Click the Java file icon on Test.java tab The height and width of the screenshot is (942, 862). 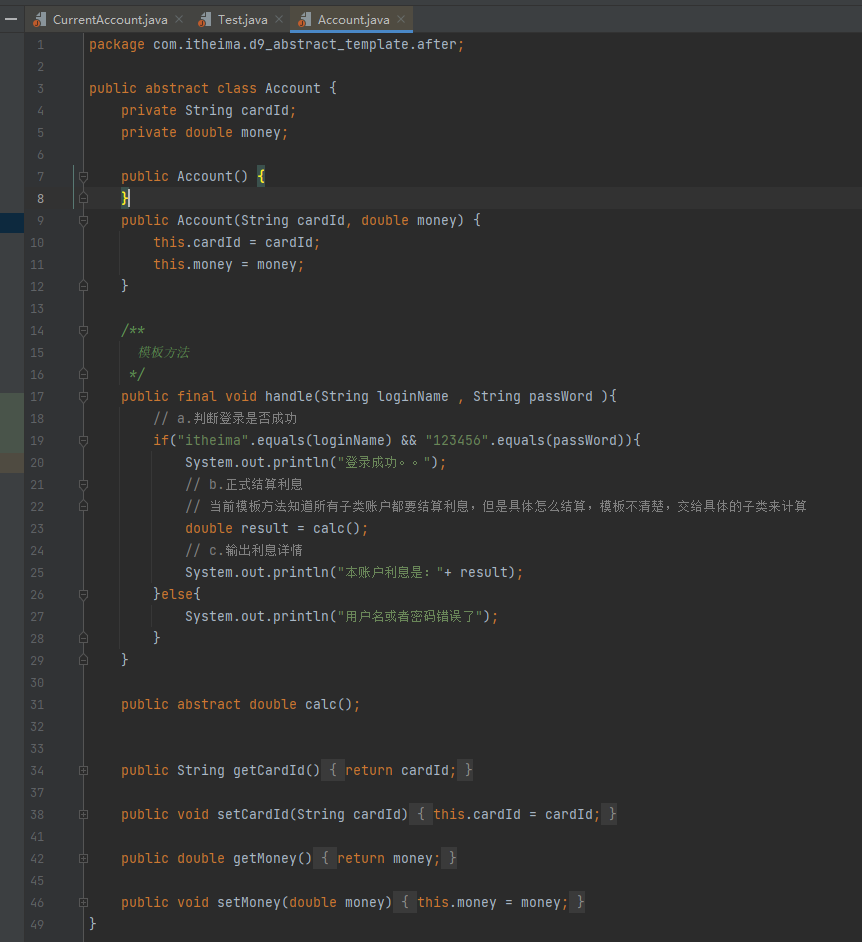tap(205, 20)
